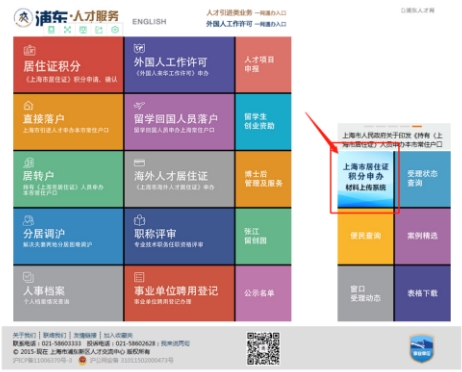
Task: Click the book icon on 职称评审 tile
Action: pyautogui.click(x=139, y=220)
